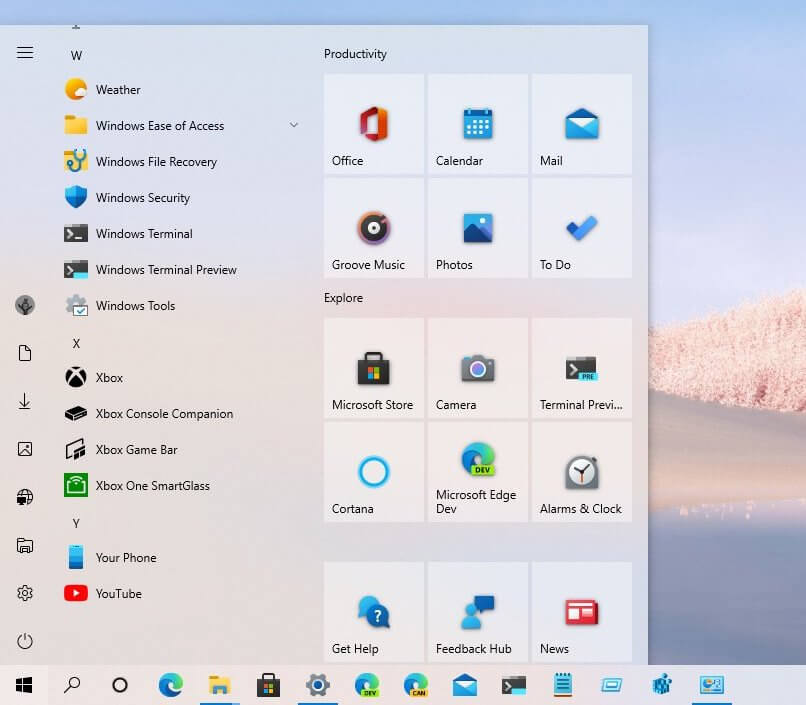Open Cortana from the Explore tiles
806x705 pixels.
pyautogui.click(x=373, y=472)
